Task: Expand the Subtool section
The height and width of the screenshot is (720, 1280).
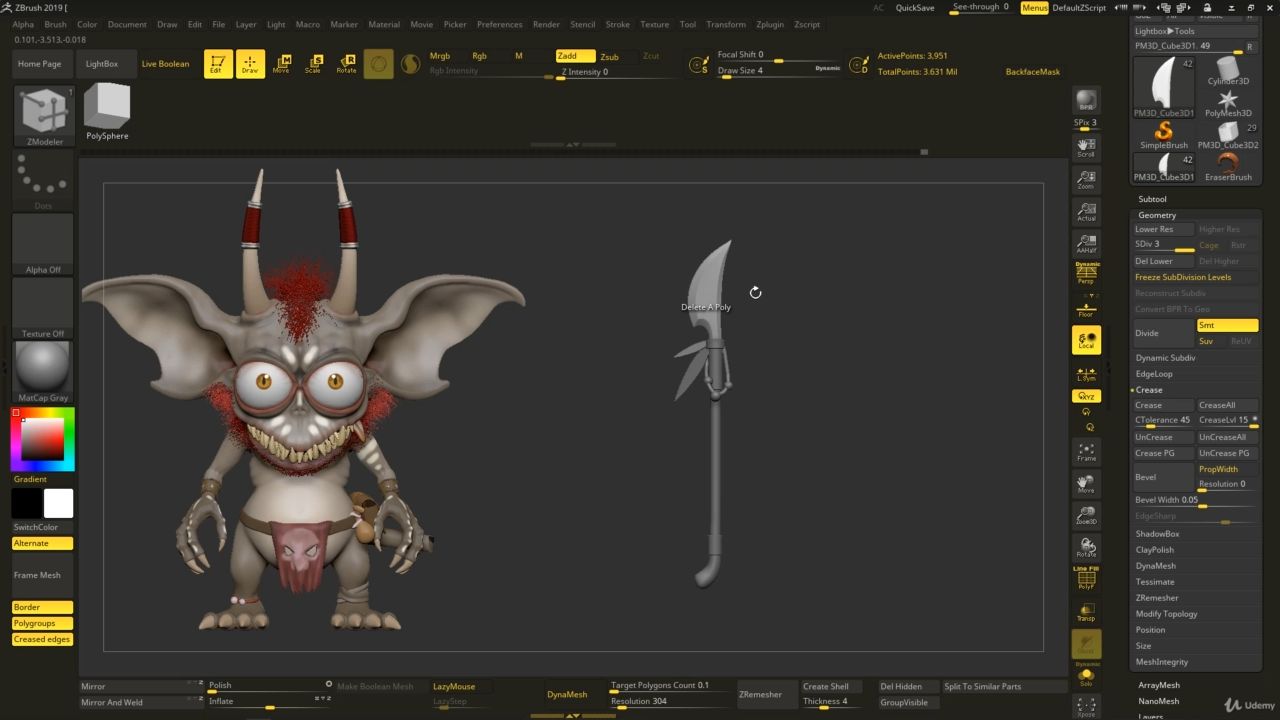Action: click(1152, 199)
